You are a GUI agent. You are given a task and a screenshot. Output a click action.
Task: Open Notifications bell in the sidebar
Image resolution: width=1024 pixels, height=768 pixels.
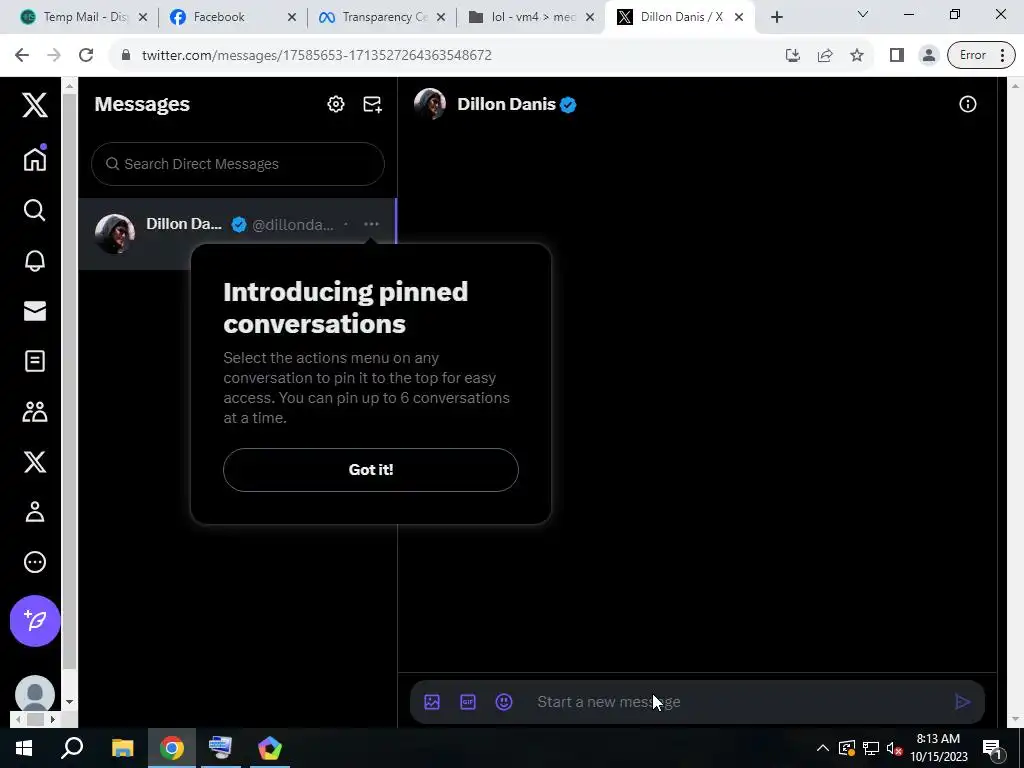coord(35,261)
